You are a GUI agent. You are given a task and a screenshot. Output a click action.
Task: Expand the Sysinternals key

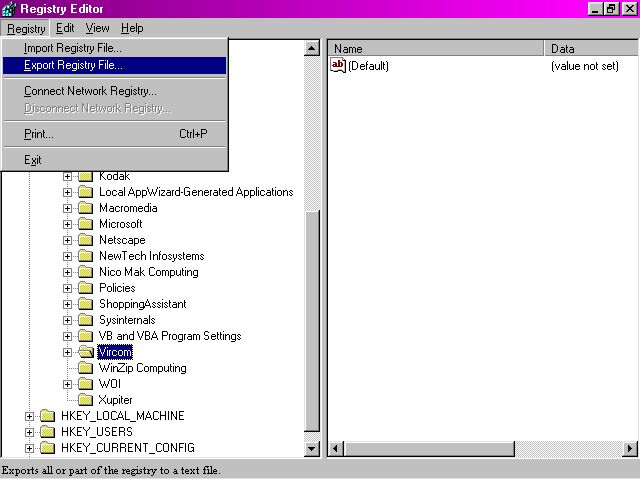[x=67, y=320]
